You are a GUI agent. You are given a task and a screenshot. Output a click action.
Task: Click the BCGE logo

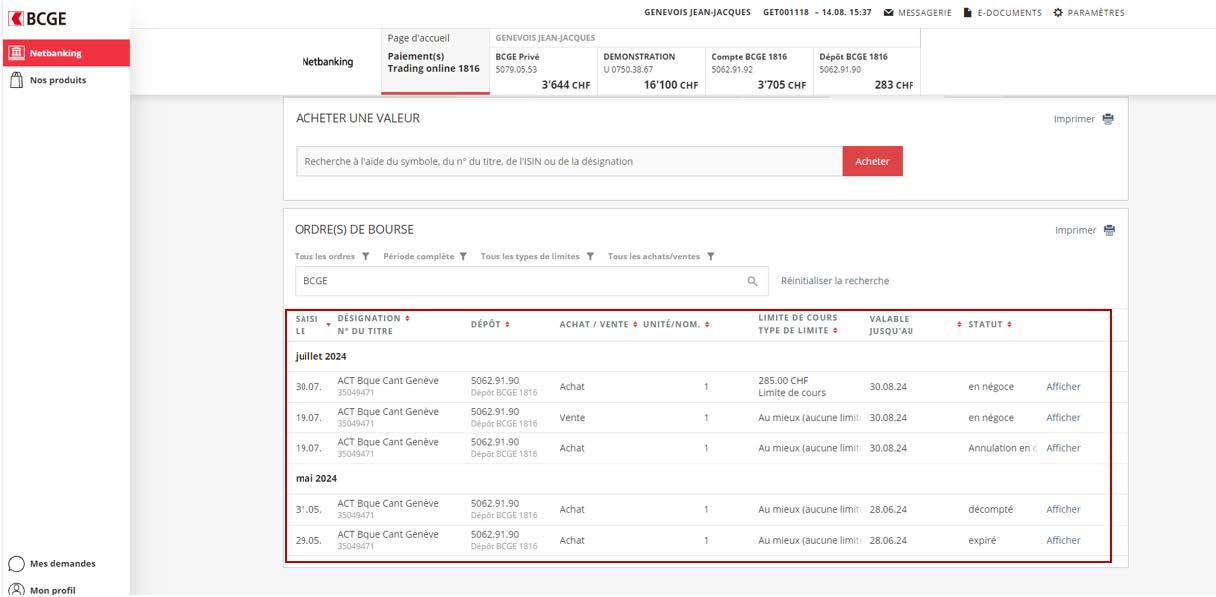(x=38, y=18)
